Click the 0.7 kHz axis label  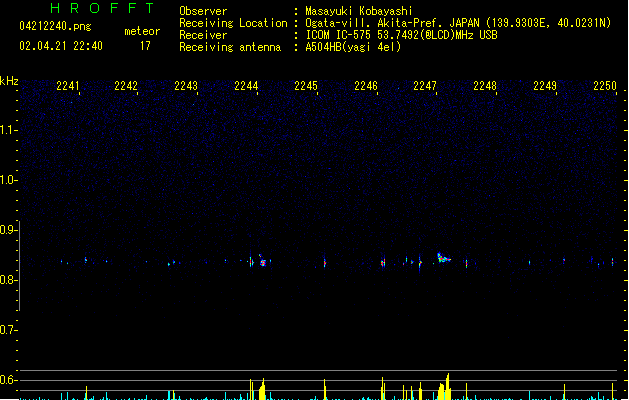point(8,330)
